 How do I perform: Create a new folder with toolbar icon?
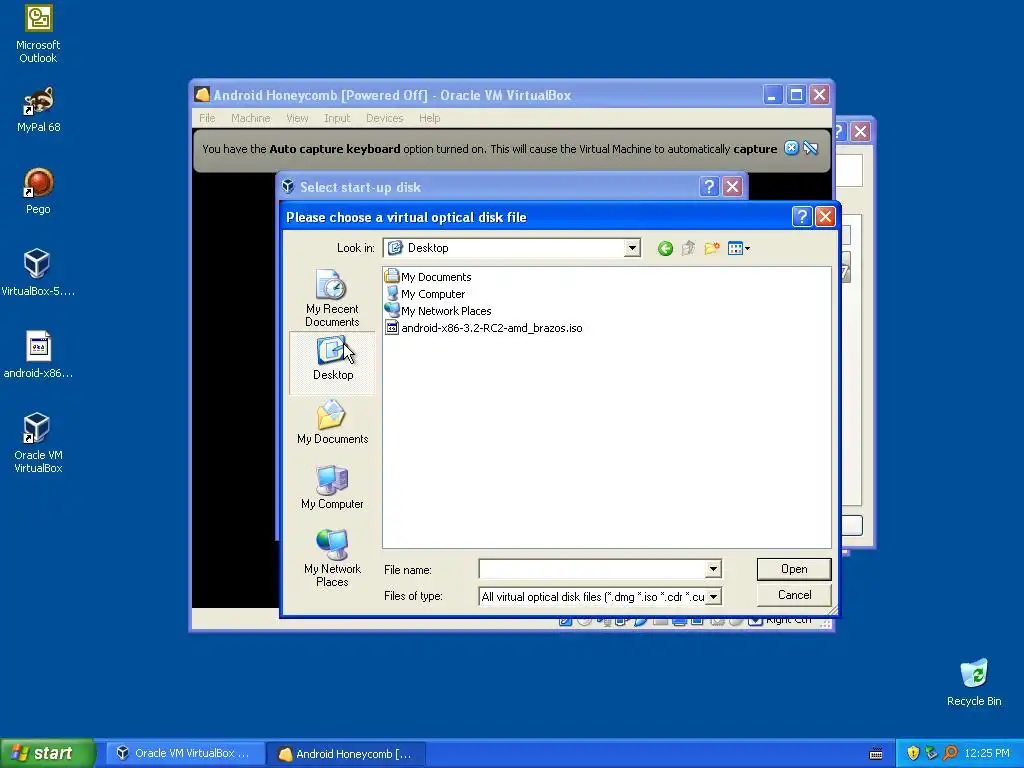712,248
